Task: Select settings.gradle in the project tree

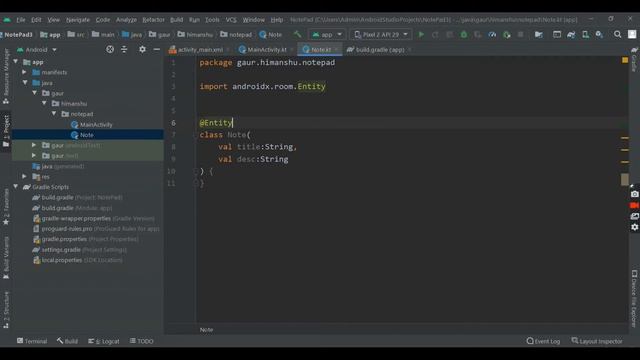Action: click(x=80, y=249)
